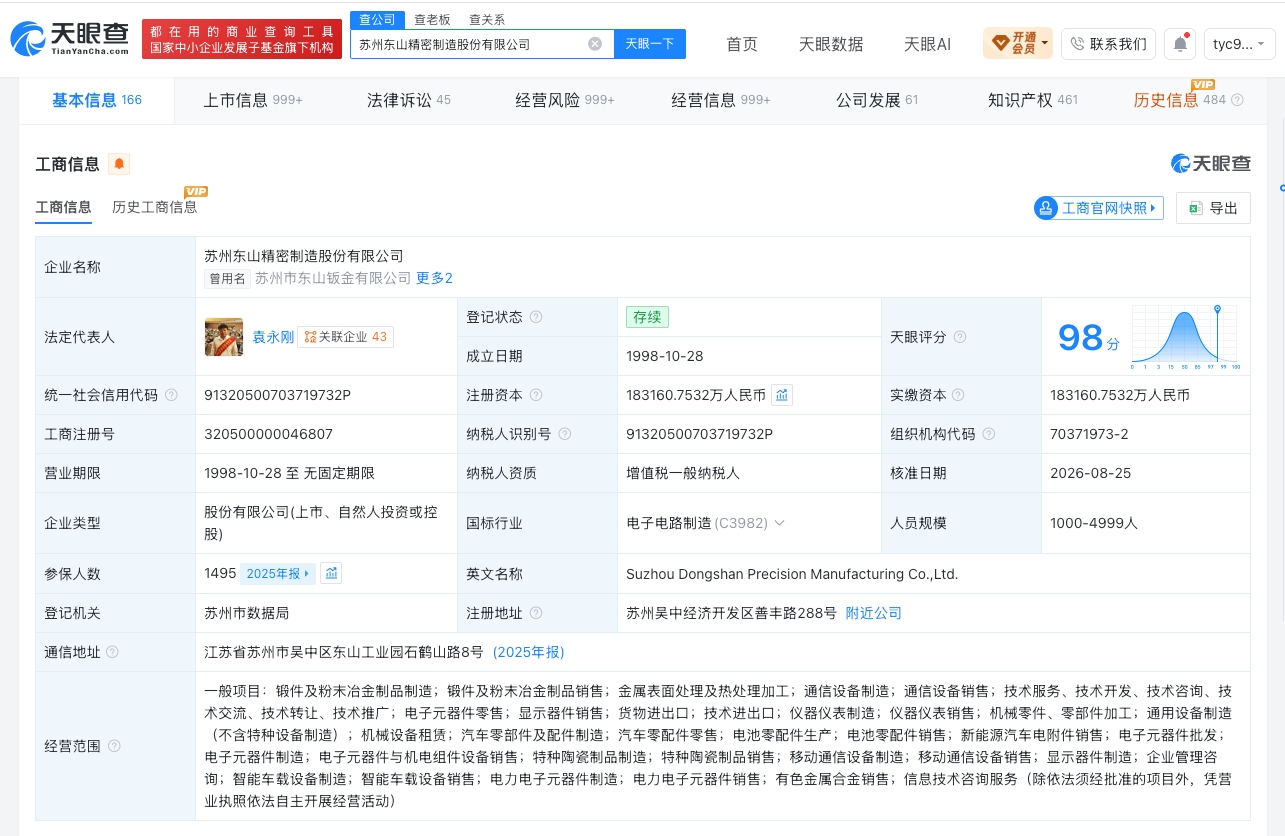This screenshot has height=836, width=1285.
Task: Click the legal representative's photo
Action: 224,337
